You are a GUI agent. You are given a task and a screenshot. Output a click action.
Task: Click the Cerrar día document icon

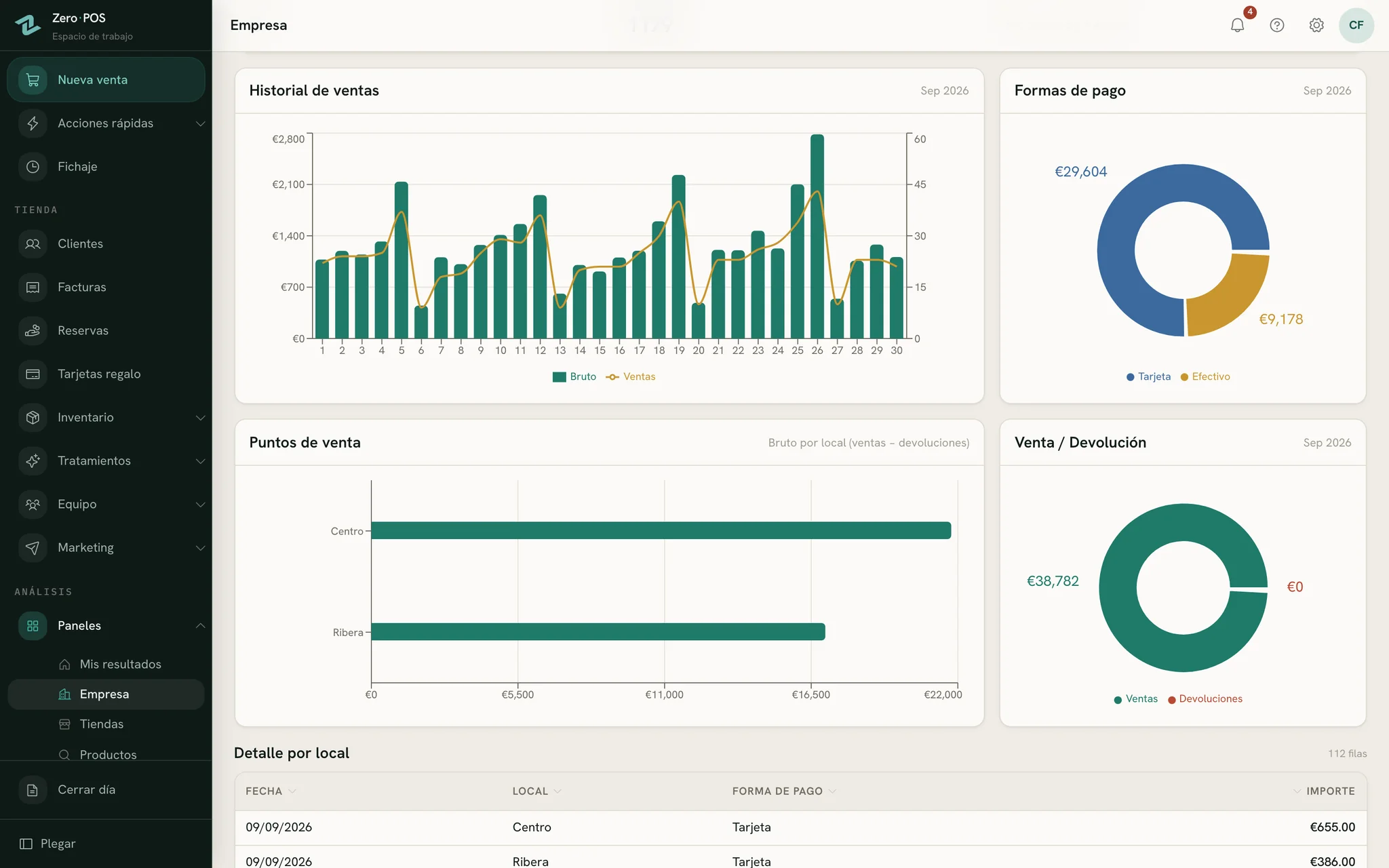tap(33, 789)
